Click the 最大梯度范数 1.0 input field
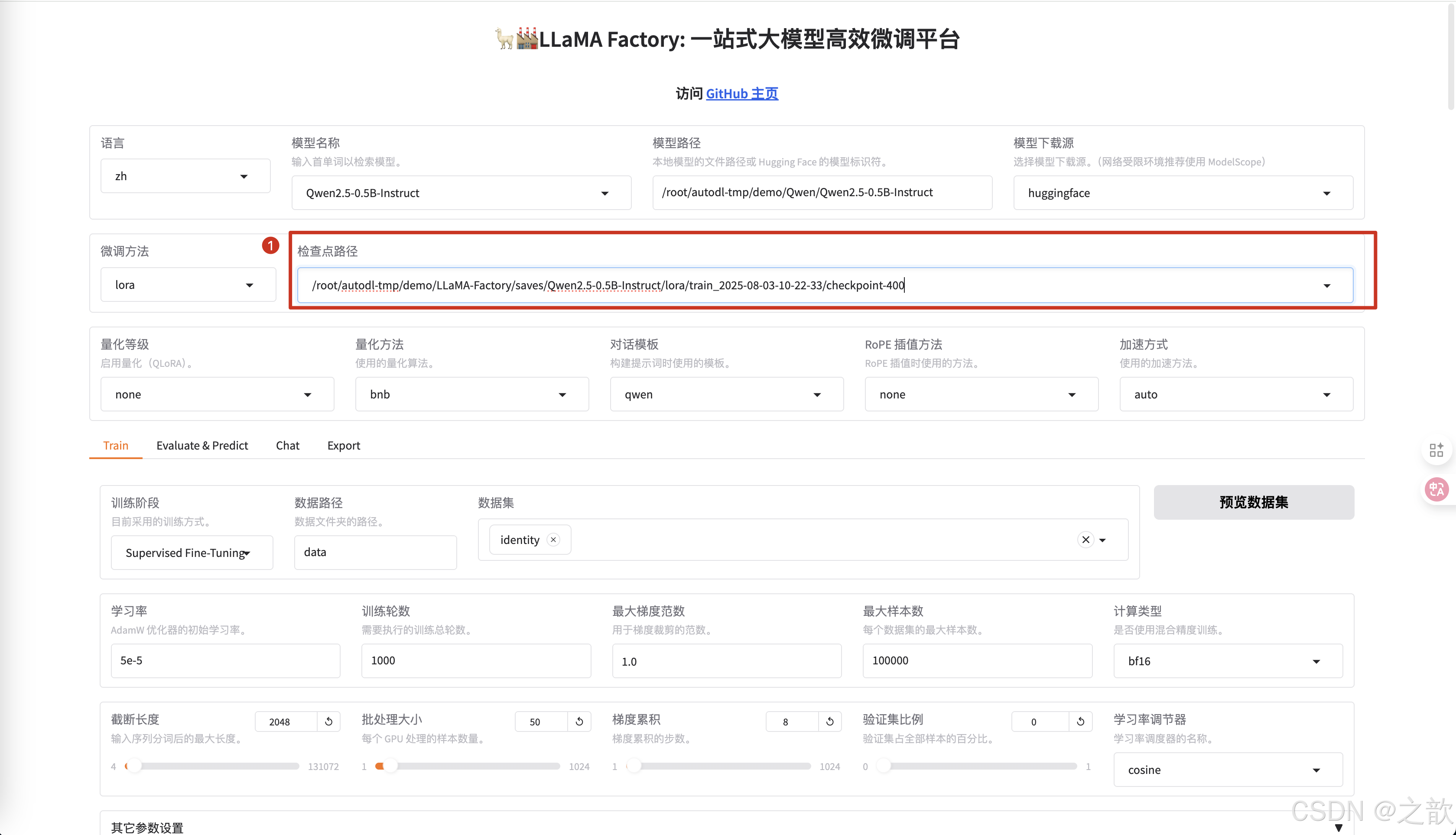The image size is (1456, 835). (727, 660)
